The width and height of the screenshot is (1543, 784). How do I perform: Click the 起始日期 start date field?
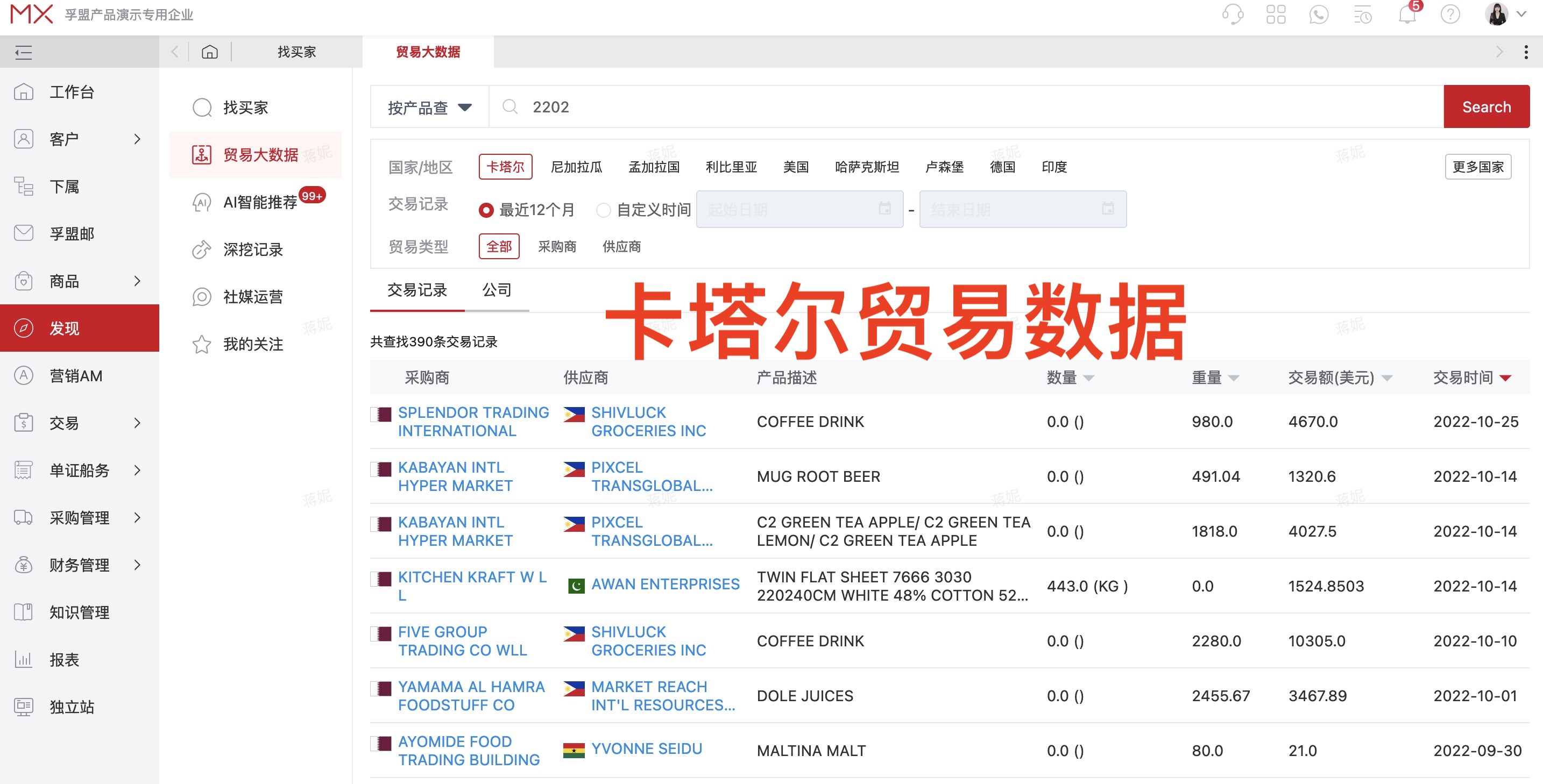coord(798,210)
